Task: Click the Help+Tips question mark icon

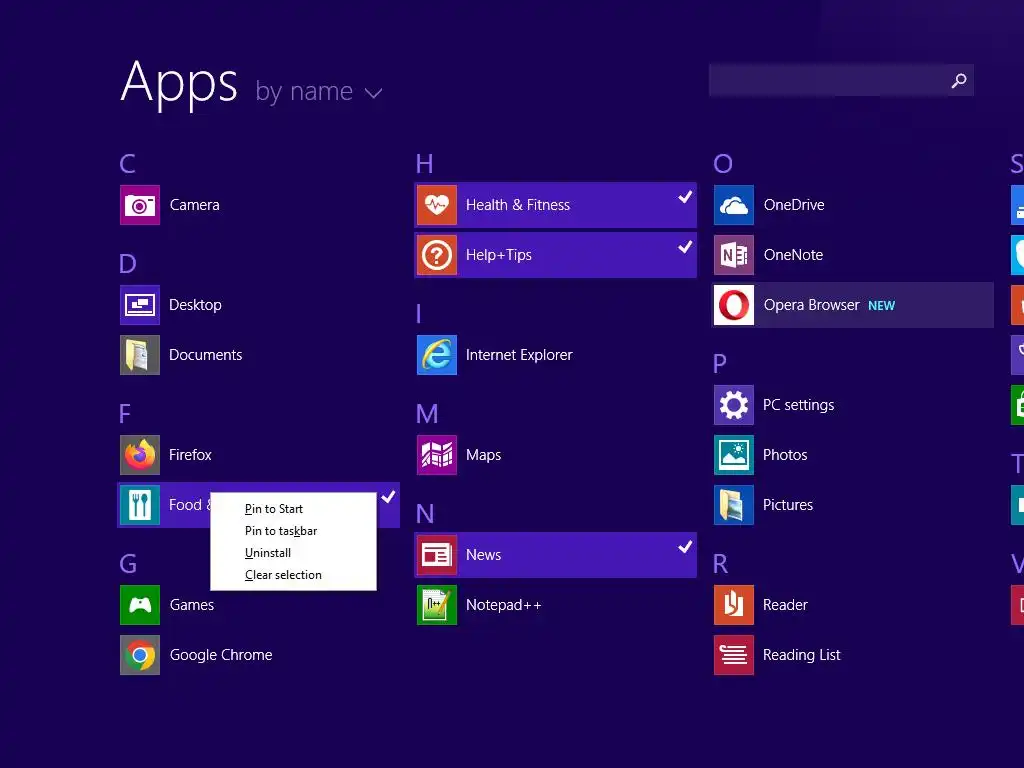Action: click(x=437, y=255)
